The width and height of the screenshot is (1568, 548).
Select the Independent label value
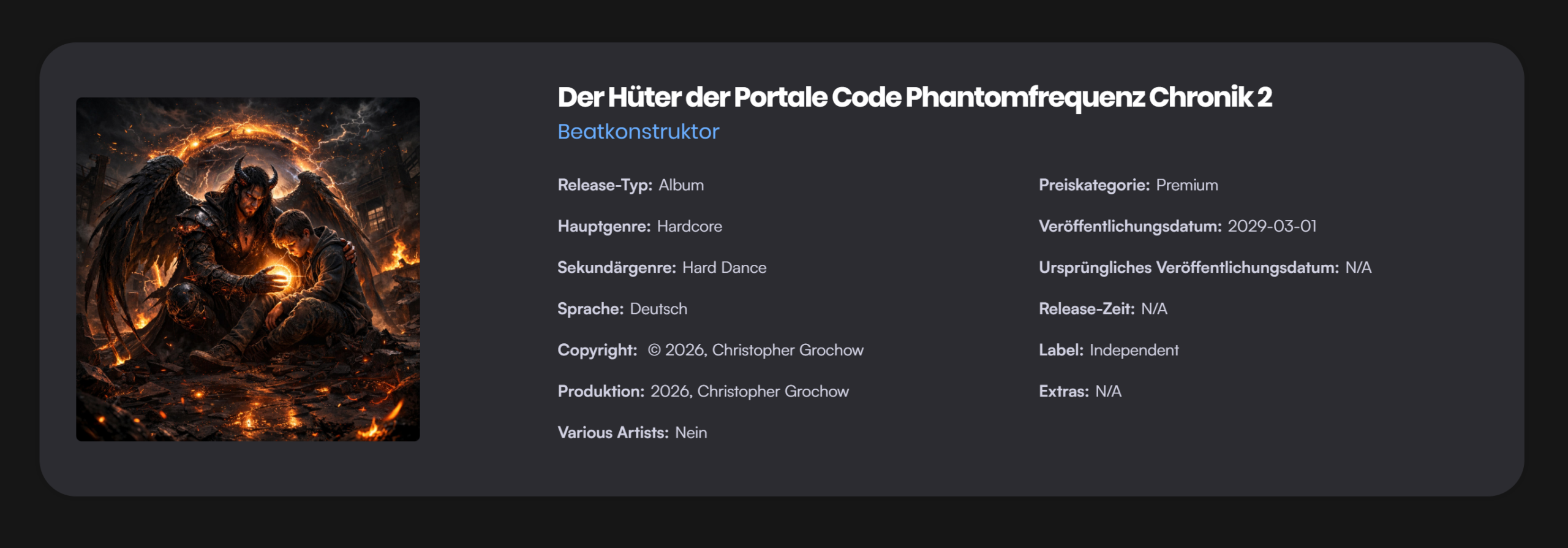[1134, 350]
